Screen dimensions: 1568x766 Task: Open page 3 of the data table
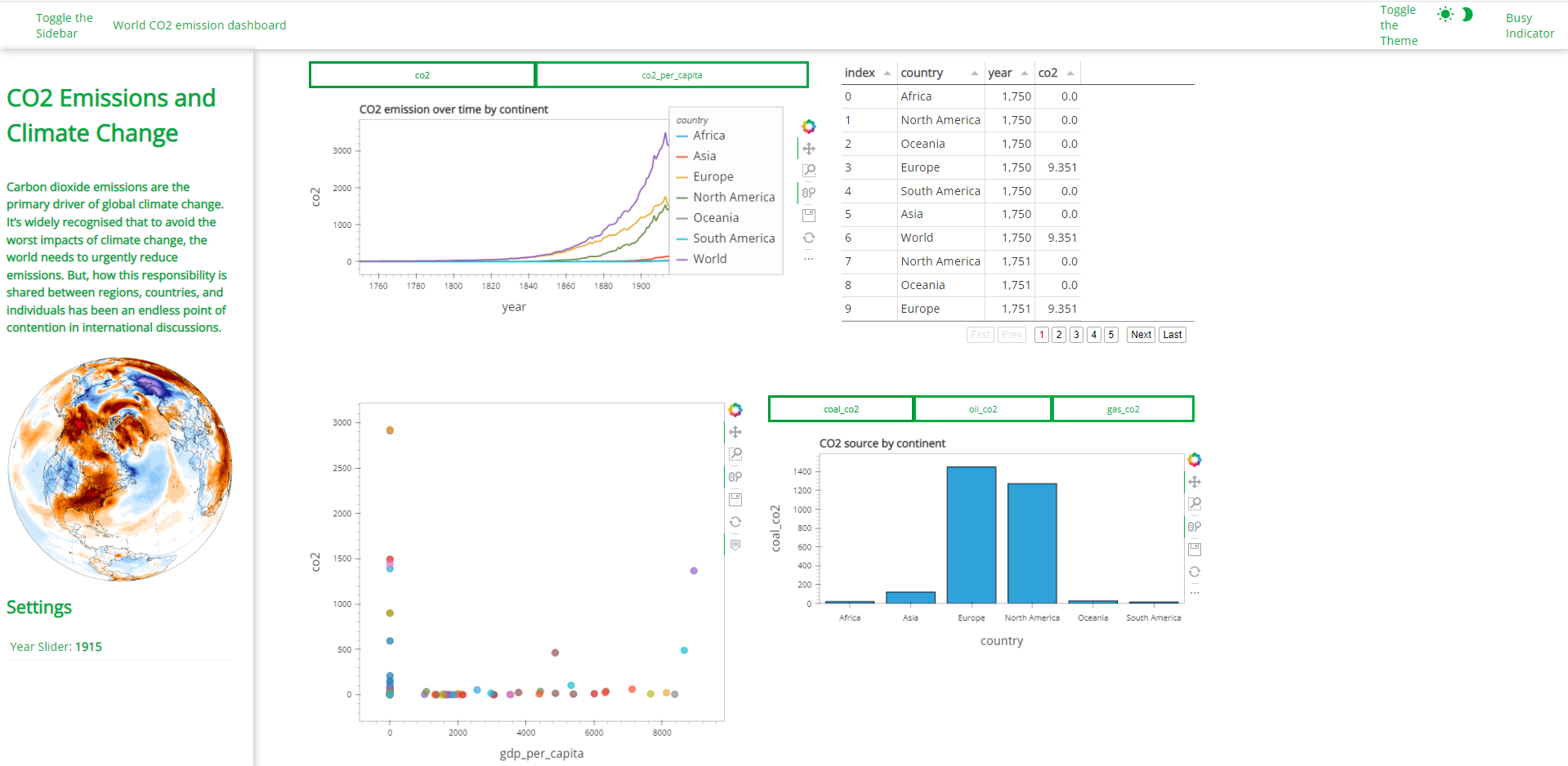1076,334
